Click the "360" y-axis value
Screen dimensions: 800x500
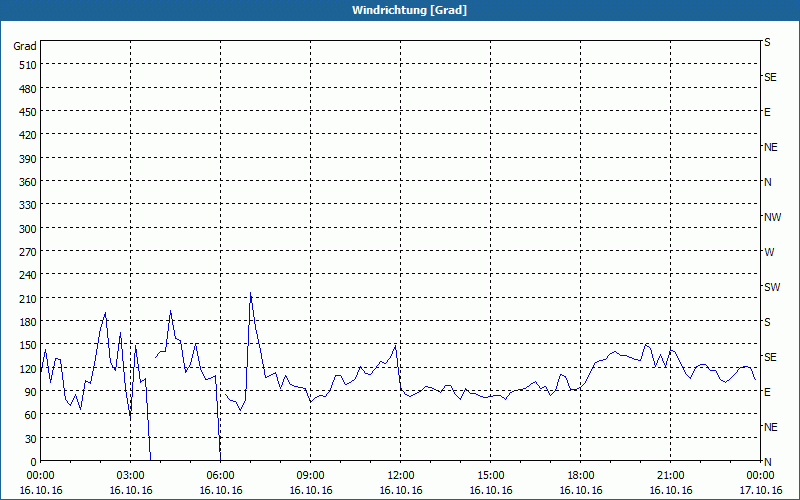point(29,182)
